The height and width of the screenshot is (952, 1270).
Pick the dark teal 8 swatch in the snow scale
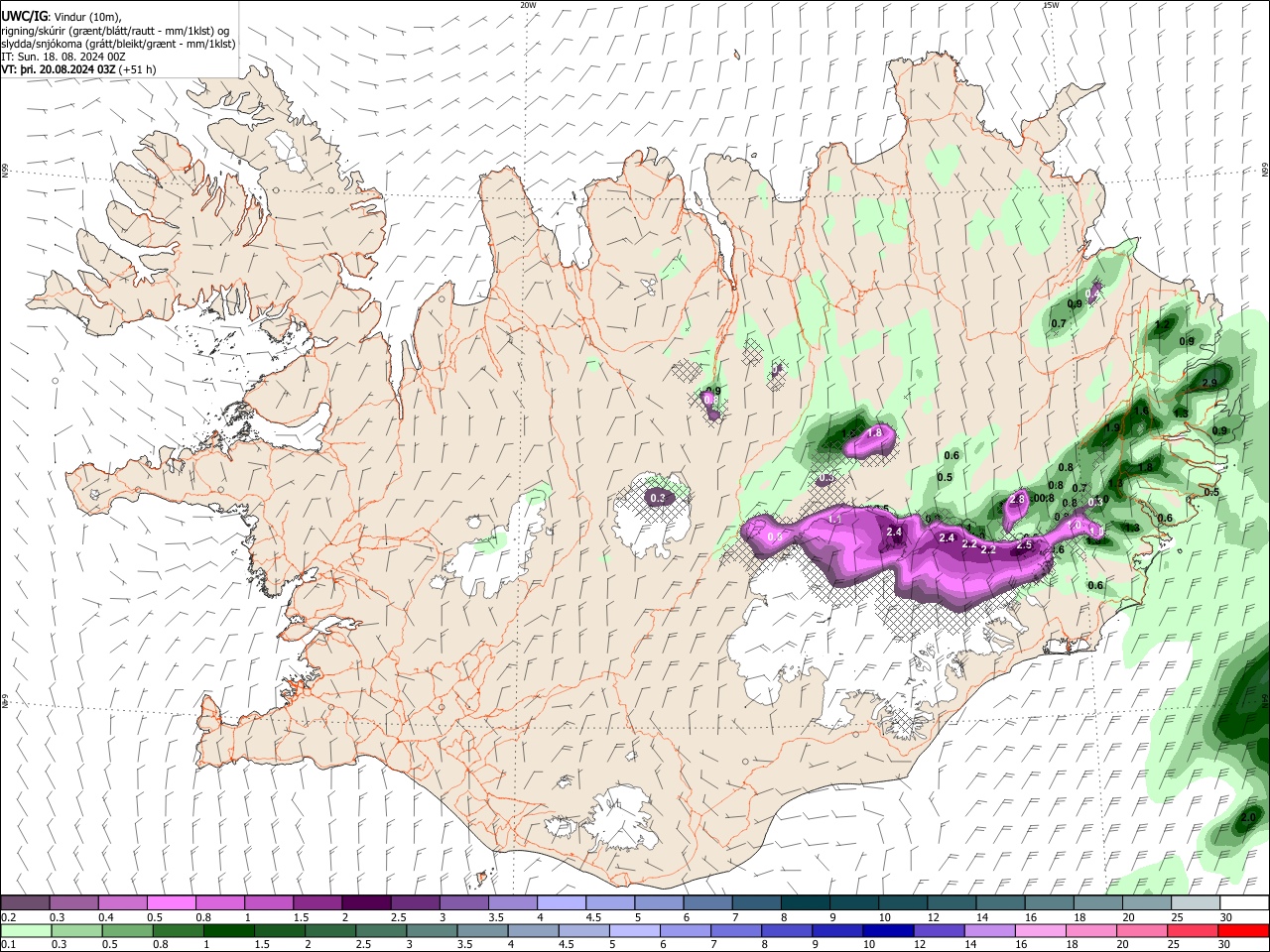[x=806, y=902]
